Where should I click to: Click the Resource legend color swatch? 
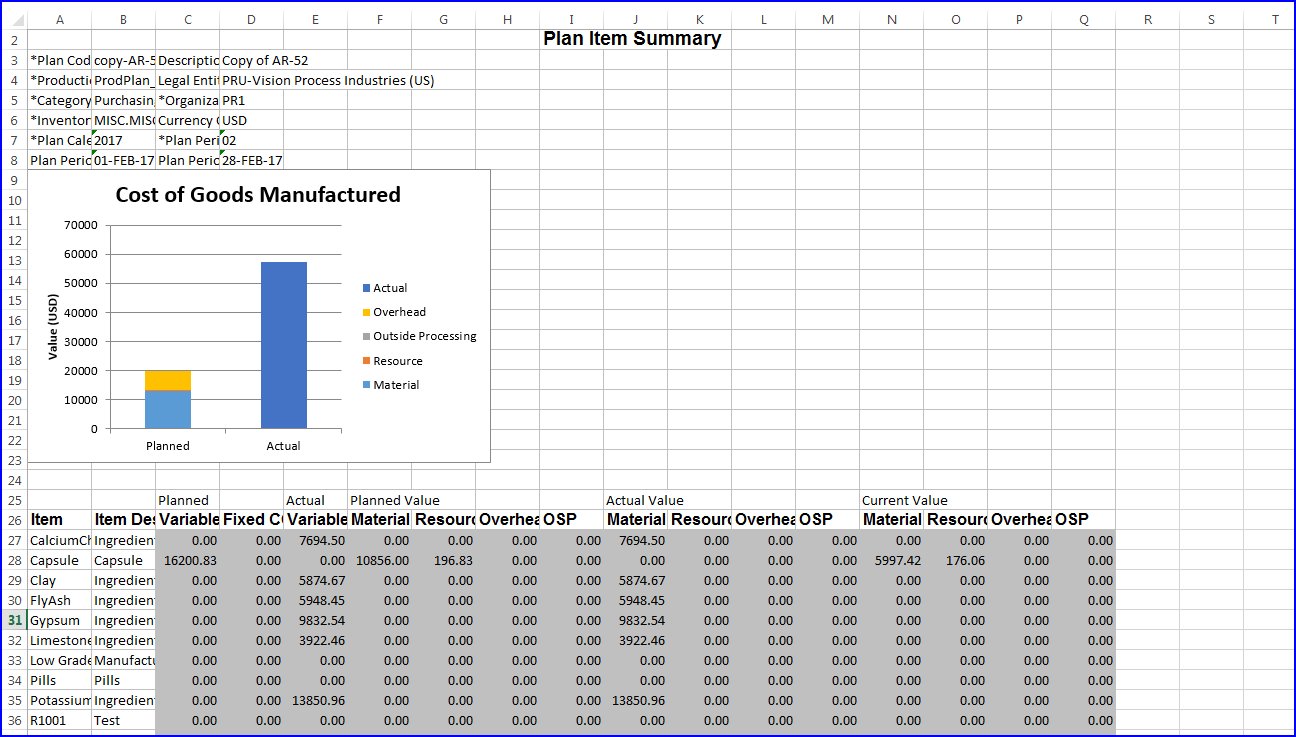[x=366, y=361]
